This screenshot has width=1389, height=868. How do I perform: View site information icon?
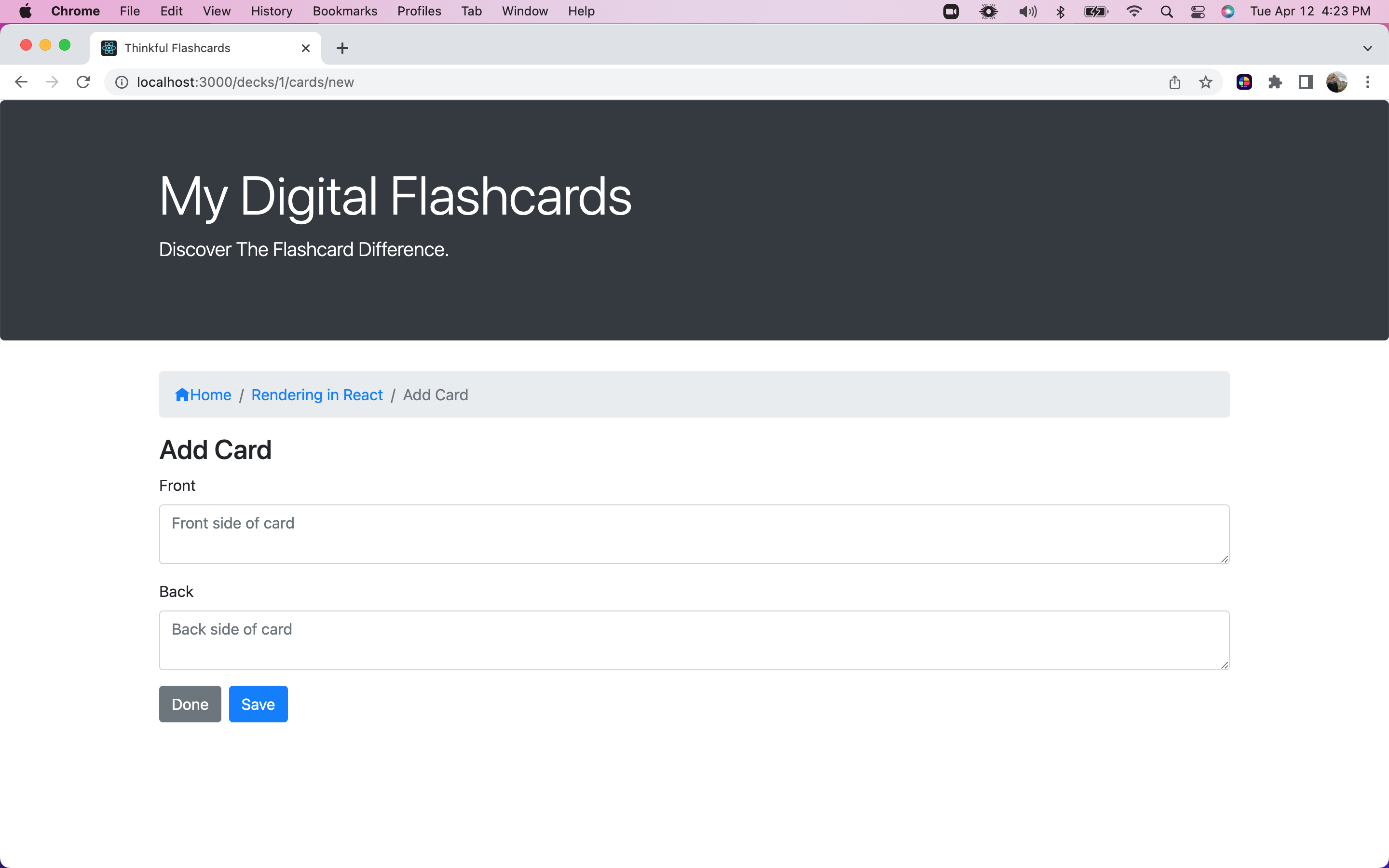click(122, 82)
